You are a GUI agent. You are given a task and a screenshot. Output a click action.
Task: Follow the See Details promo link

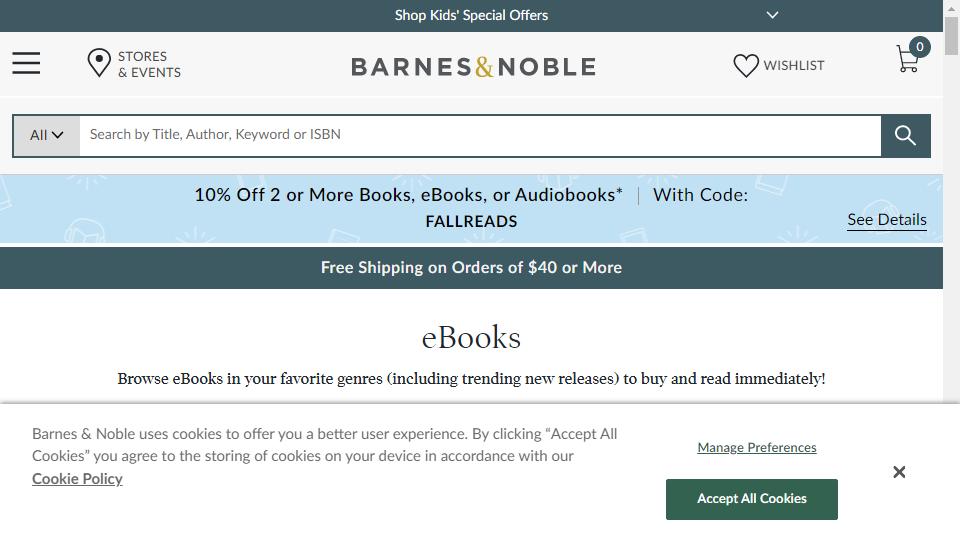click(x=886, y=220)
